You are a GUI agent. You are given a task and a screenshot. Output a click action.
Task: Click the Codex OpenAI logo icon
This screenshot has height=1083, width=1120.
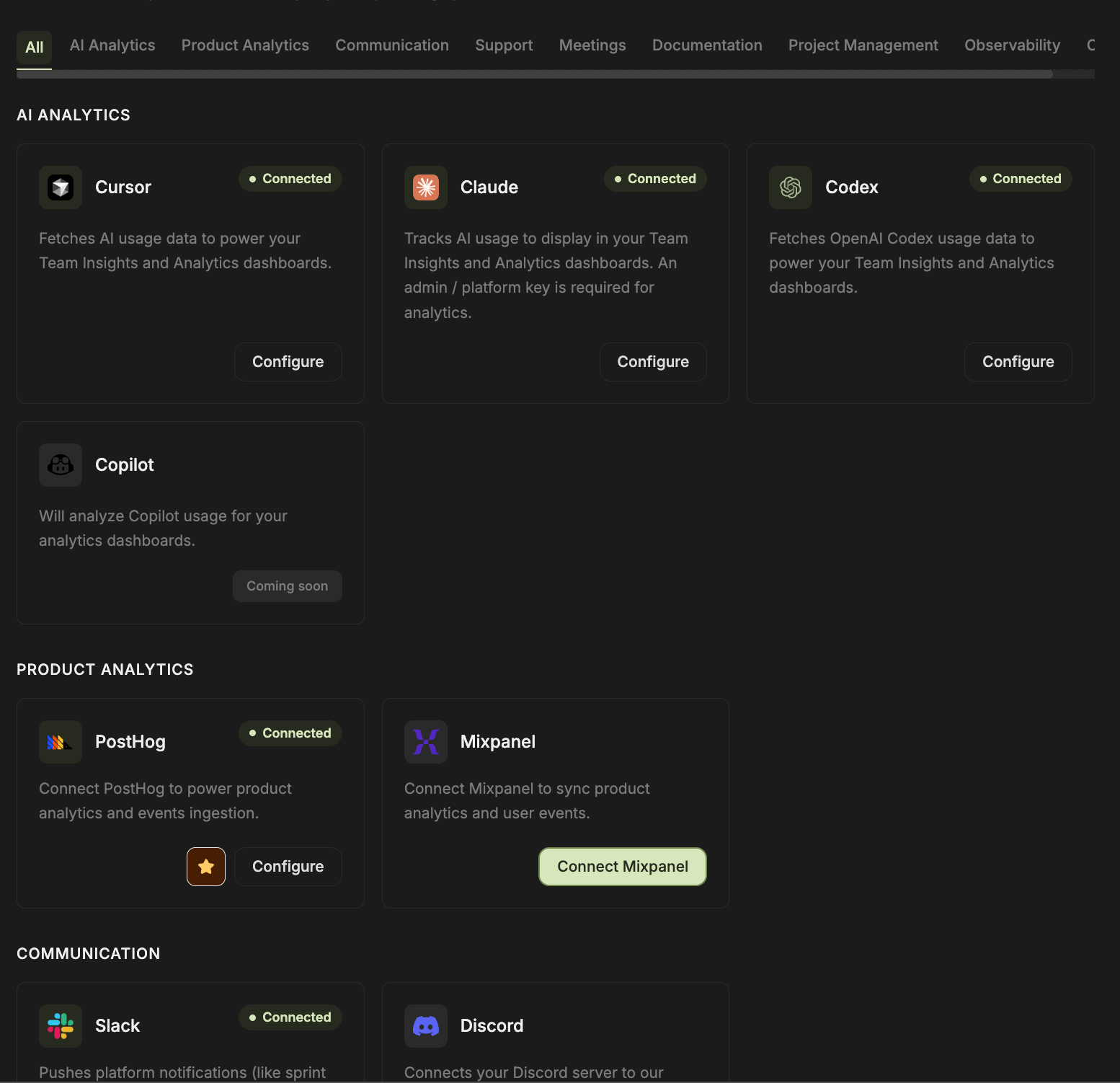tap(791, 187)
